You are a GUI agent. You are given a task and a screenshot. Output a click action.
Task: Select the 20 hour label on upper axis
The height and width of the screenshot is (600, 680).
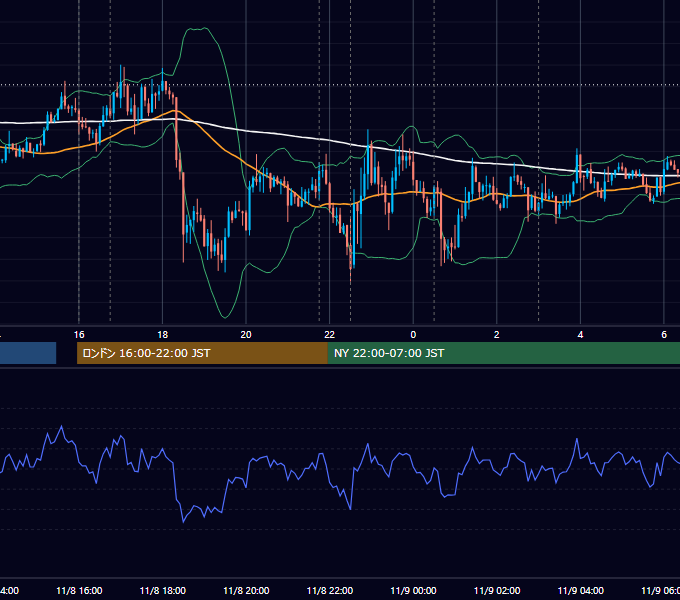(x=246, y=335)
